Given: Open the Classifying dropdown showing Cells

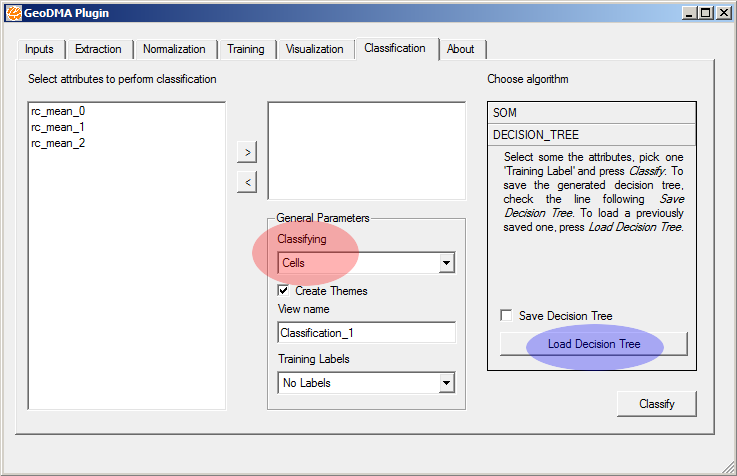Looking at the screenshot, I should coord(366,263).
